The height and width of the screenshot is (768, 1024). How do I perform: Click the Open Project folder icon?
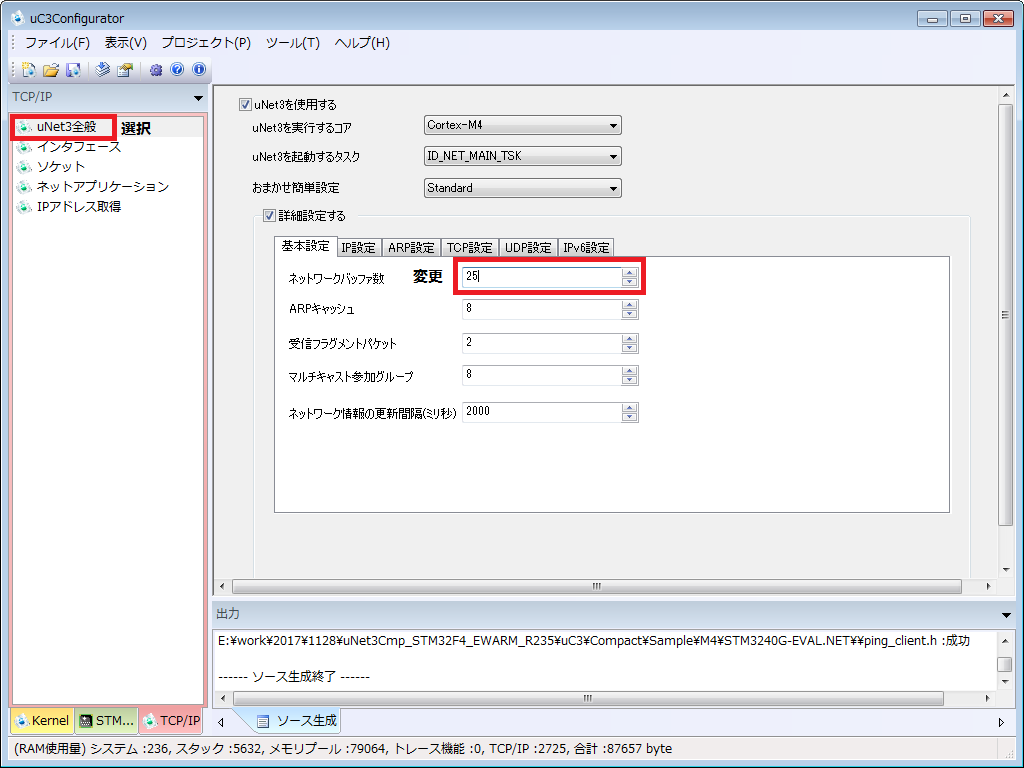tap(50, 70)
